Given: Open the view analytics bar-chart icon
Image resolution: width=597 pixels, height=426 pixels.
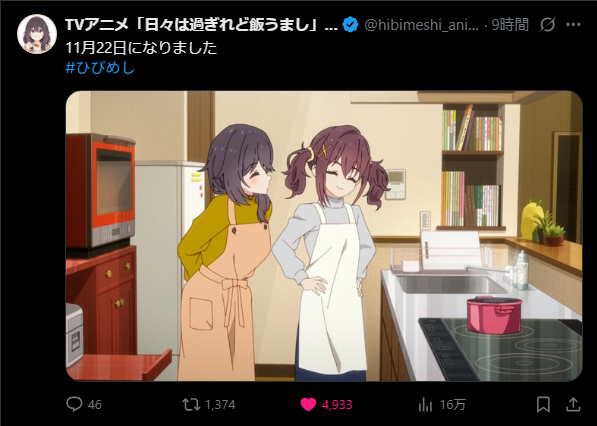Looking at the screenshot, I should pos(425,404).
